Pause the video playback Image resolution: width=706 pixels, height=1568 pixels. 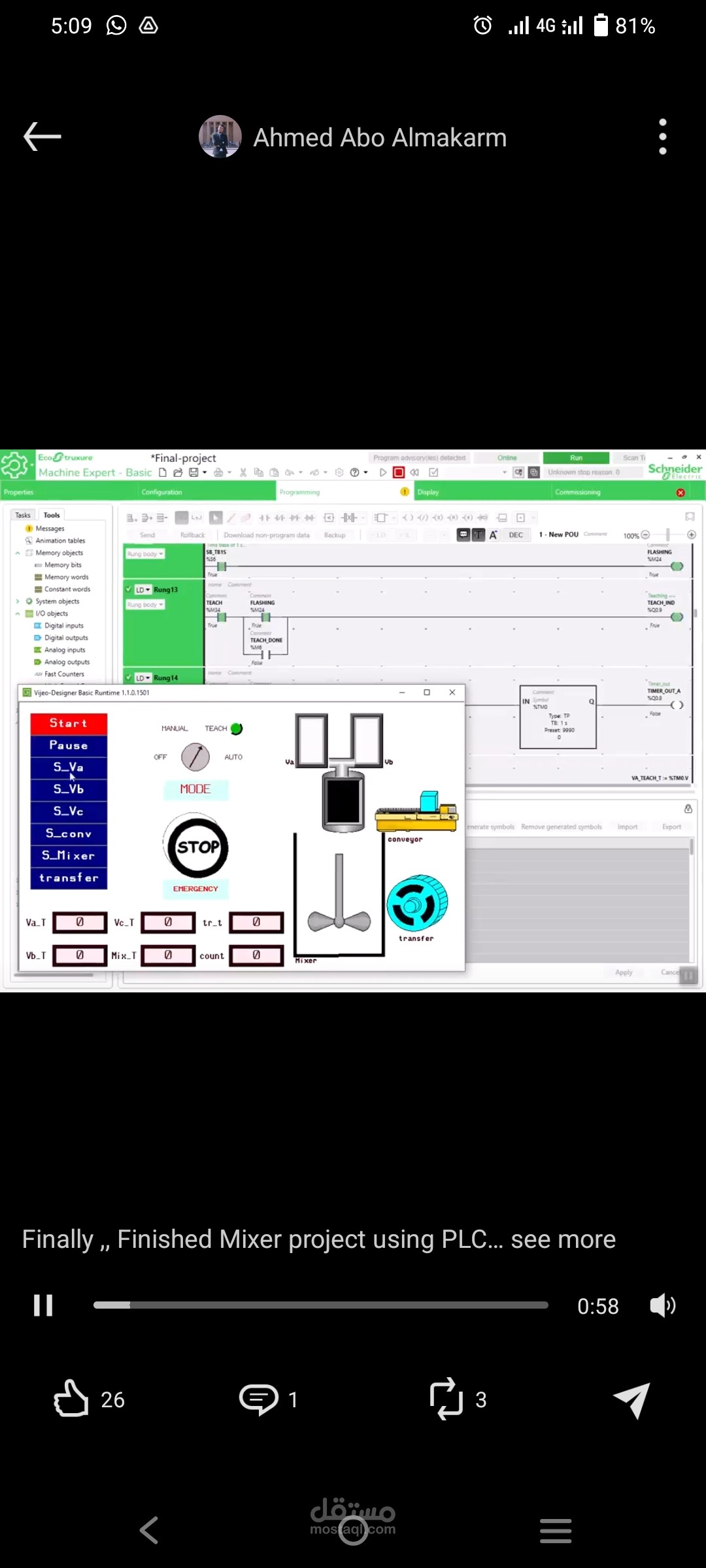[43, 1305]
